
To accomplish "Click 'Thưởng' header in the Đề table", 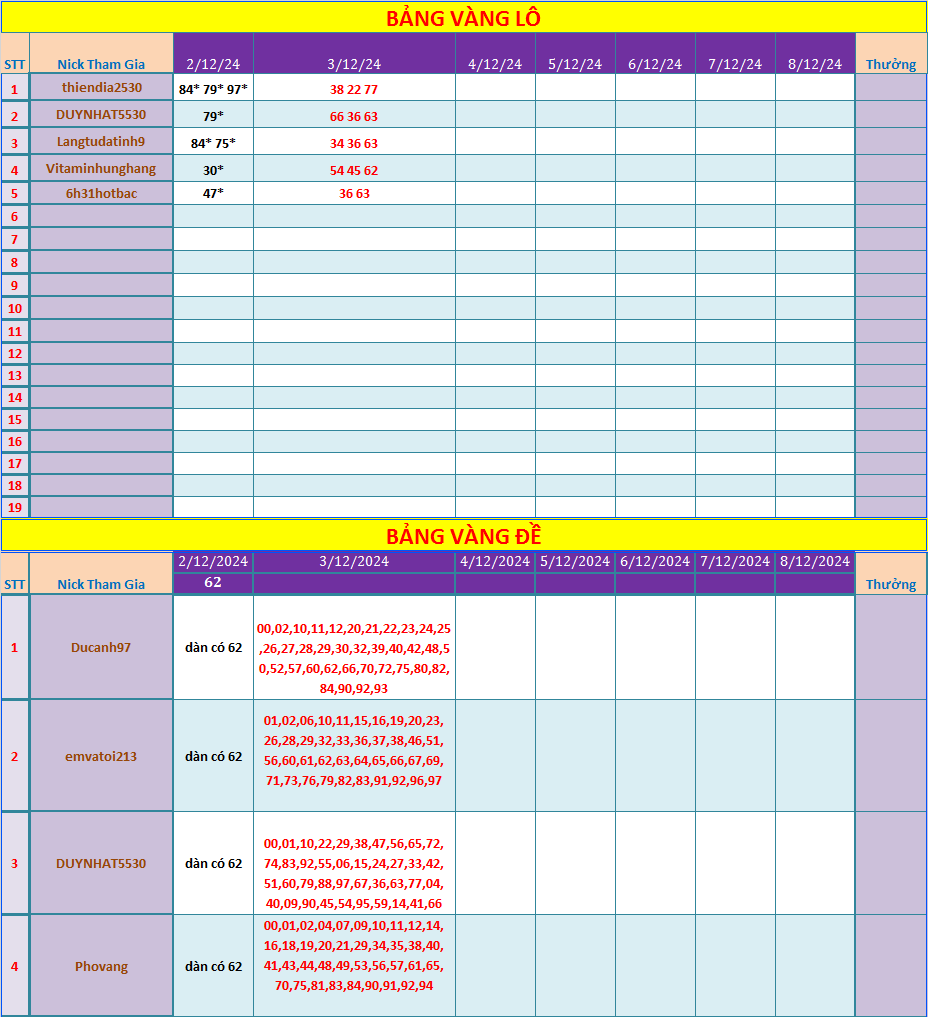I will click(891, 573).
